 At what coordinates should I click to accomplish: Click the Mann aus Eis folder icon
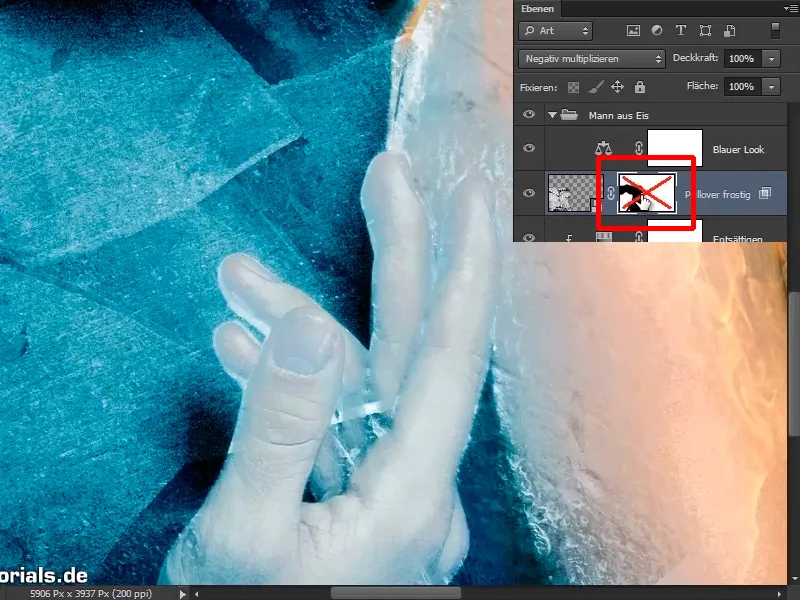pyautogui.click(x=569, y=115)
